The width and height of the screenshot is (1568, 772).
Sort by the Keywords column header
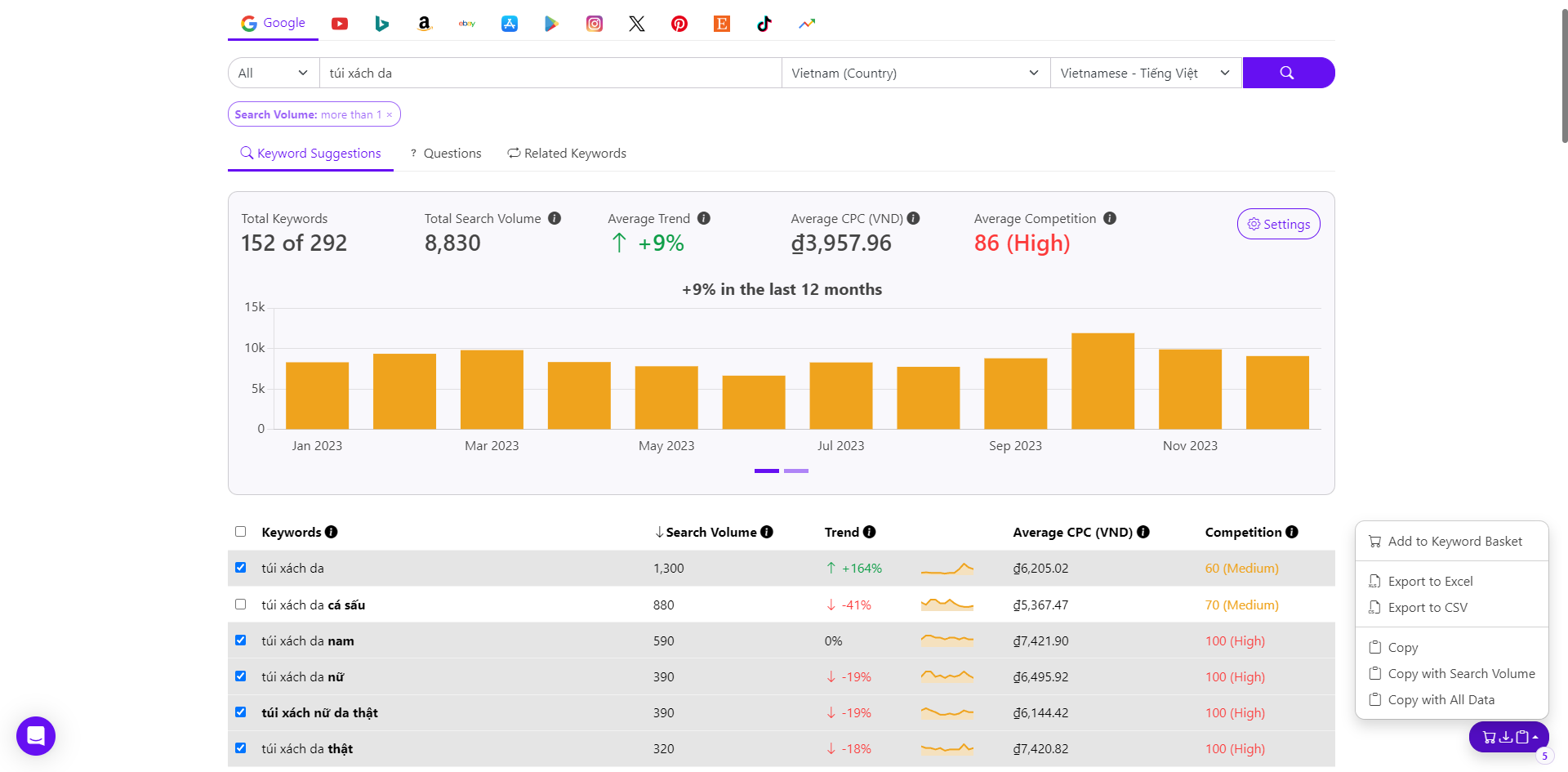click(x=292, y=532)
